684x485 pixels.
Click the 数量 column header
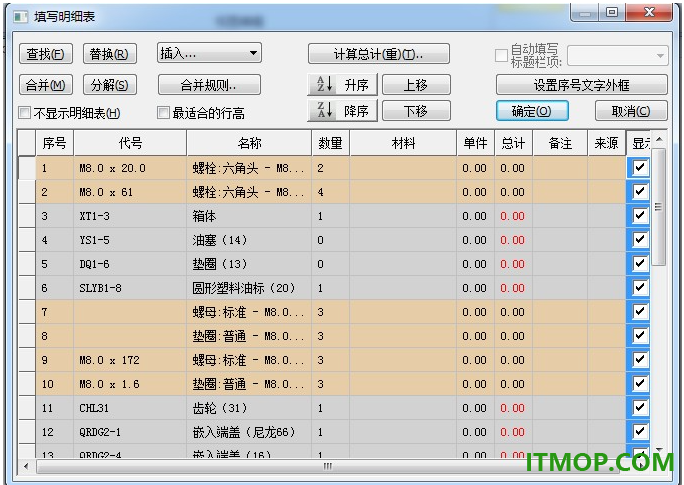[330, 143]
